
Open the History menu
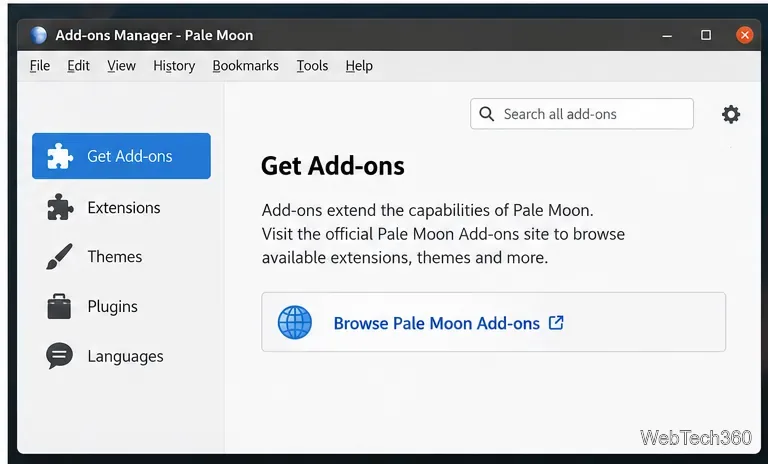[174, 66]
